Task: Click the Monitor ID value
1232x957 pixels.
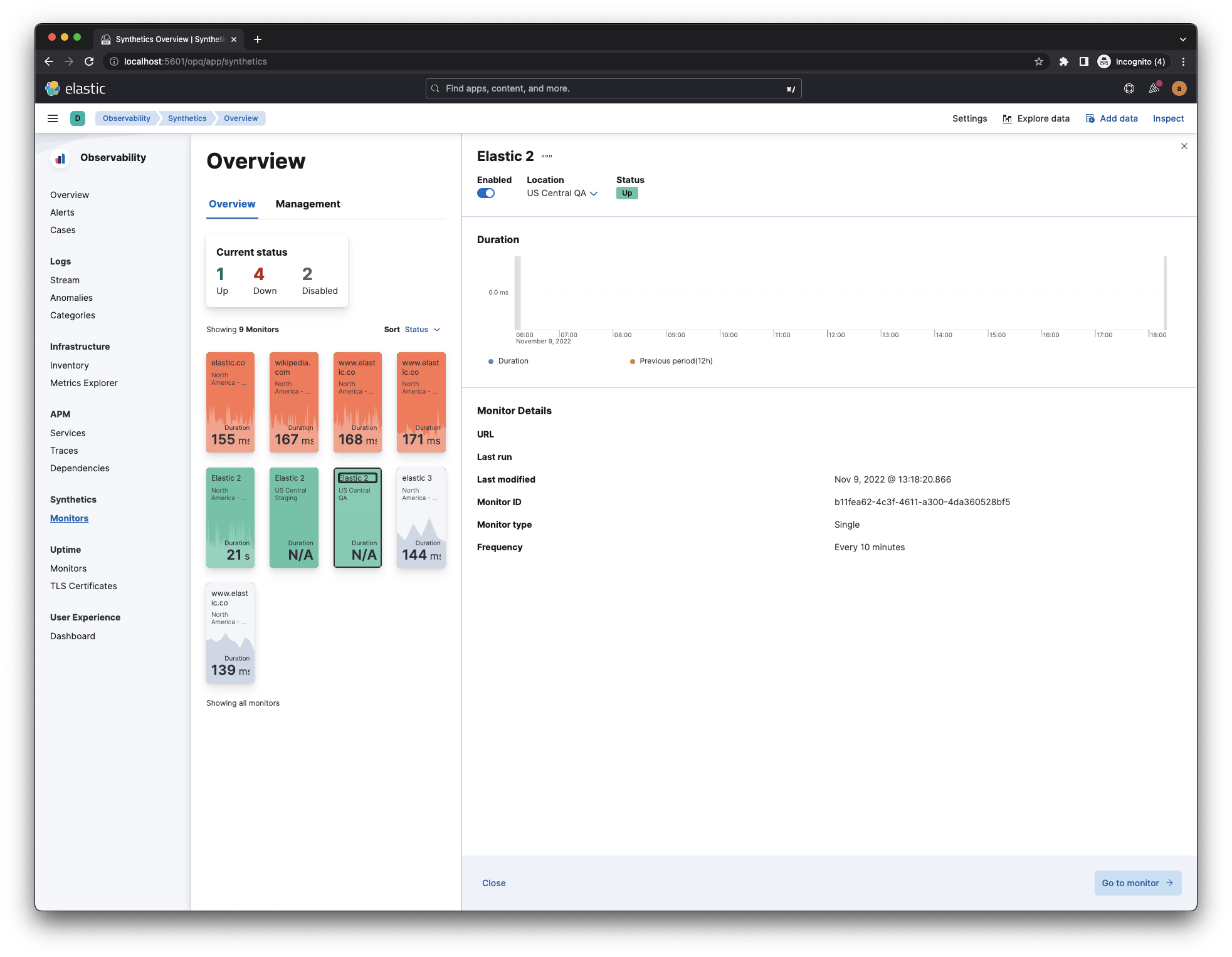Action: (x=922, y=502)
